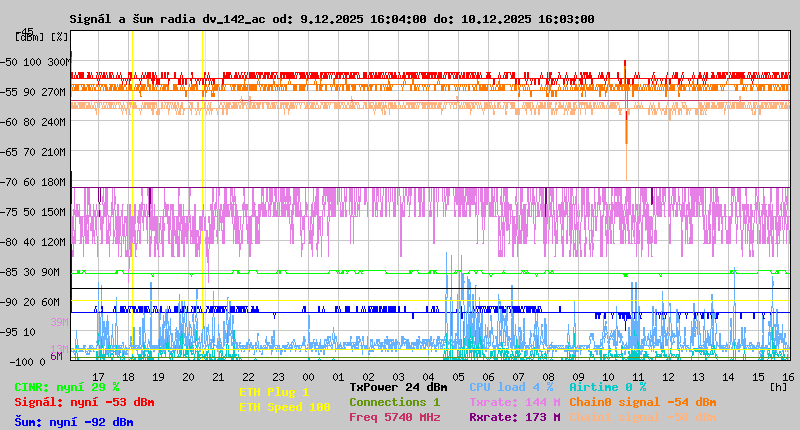
Task: Click the "Freq 5740 MHz" legend label
Action: [395, 417]
